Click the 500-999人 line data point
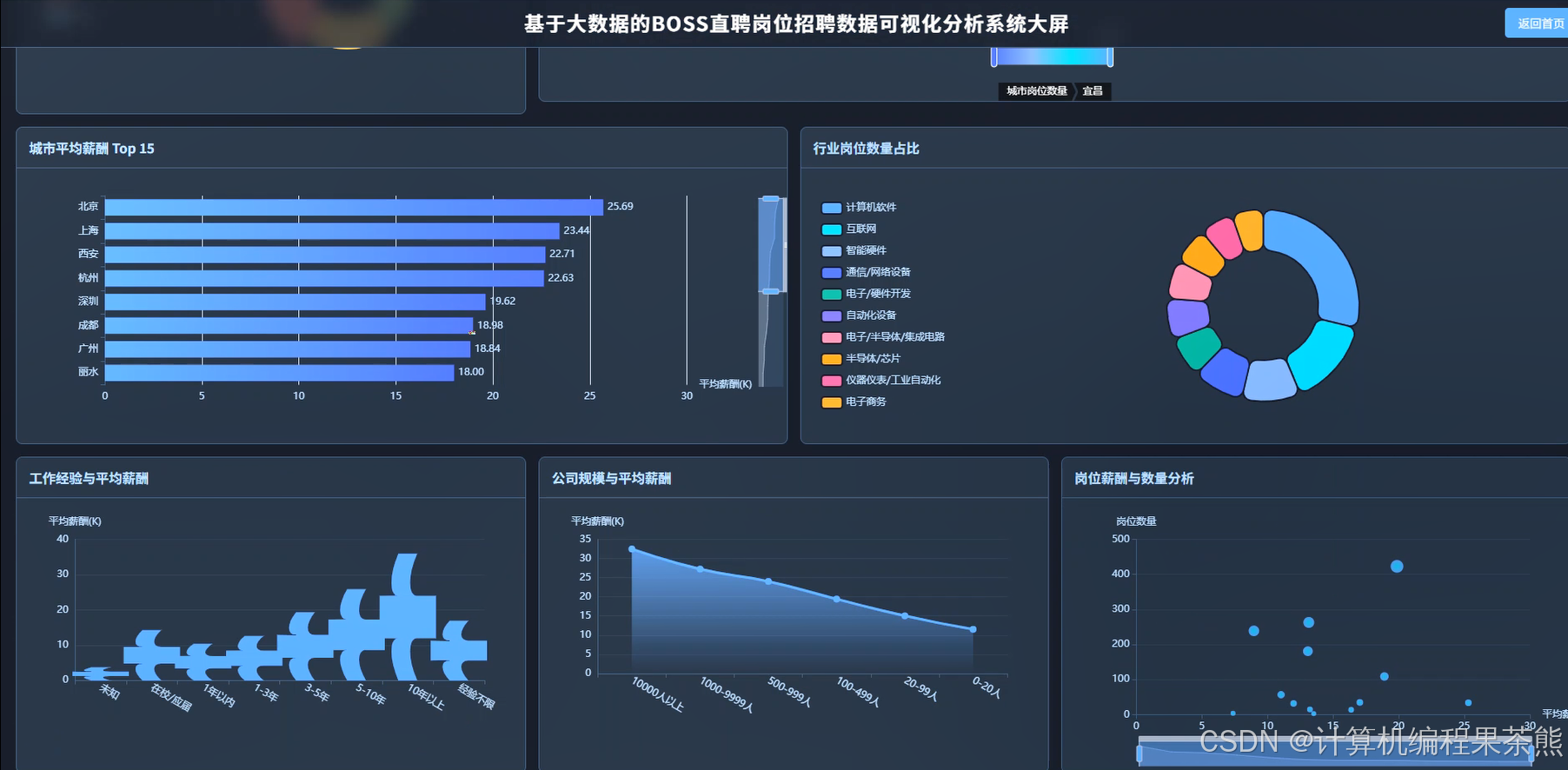This screenshot has width=1568, height=770. pos(768,581)
